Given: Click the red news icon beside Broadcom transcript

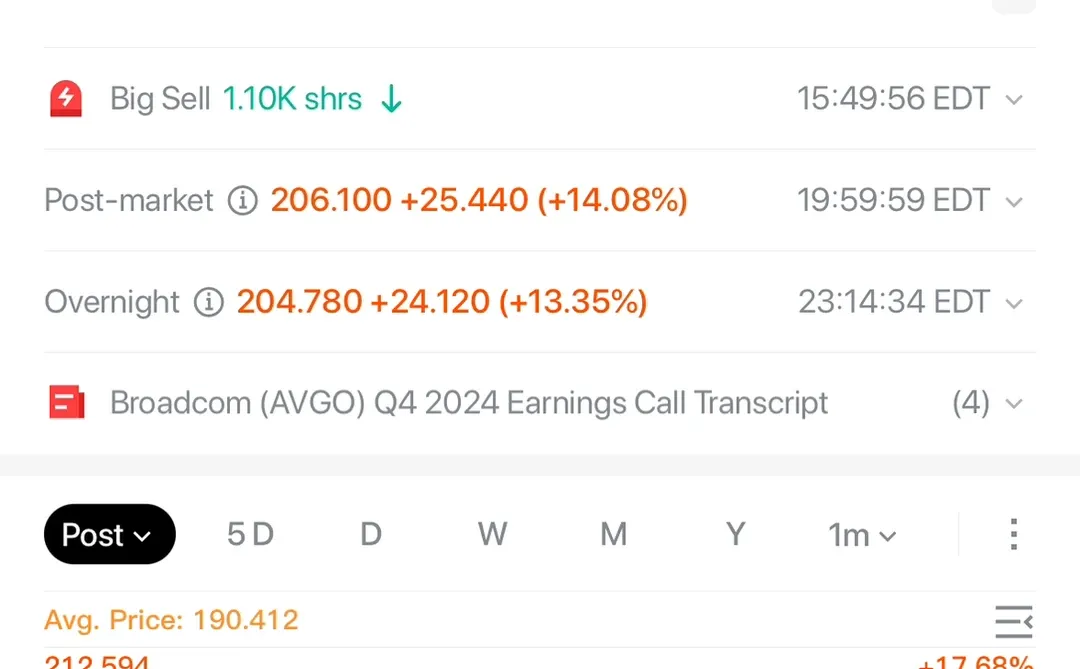Looking at the screenshot, I should (66, 403).
